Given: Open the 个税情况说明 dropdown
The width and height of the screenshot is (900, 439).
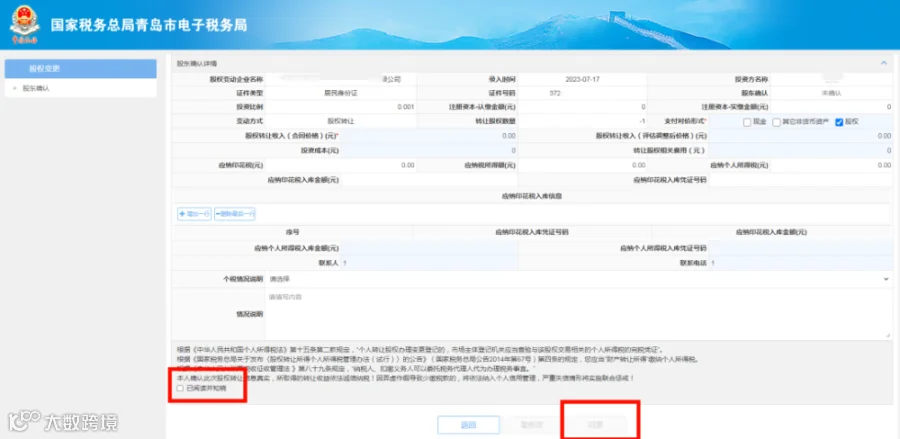Looking at the screenshot, I should point(579,279).
